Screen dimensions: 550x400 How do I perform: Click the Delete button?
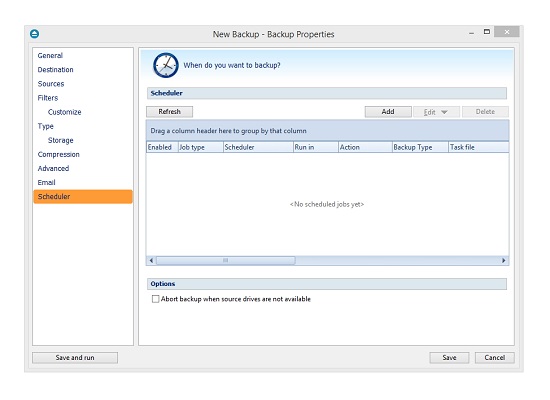[485, 112]
